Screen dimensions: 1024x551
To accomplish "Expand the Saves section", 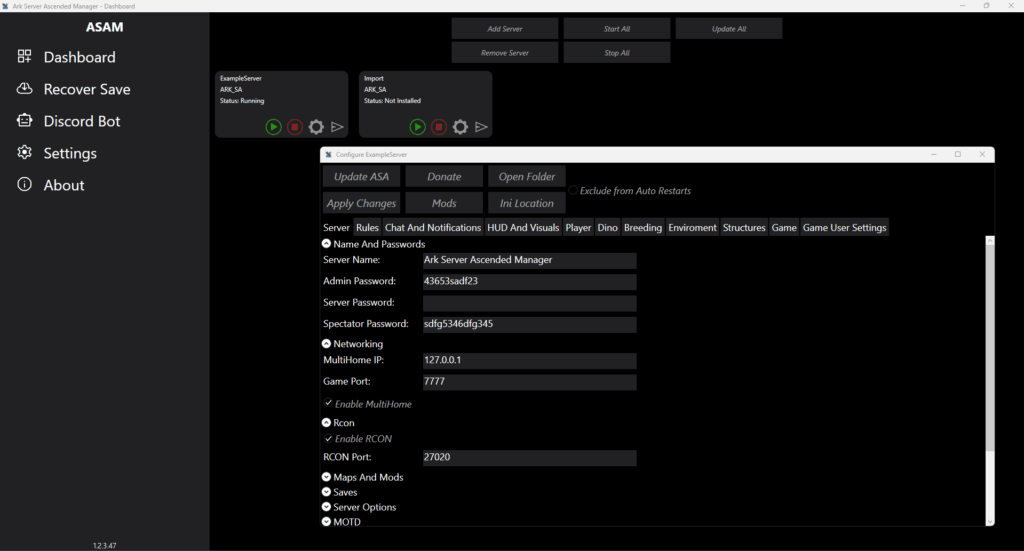I will pos(327,492).
